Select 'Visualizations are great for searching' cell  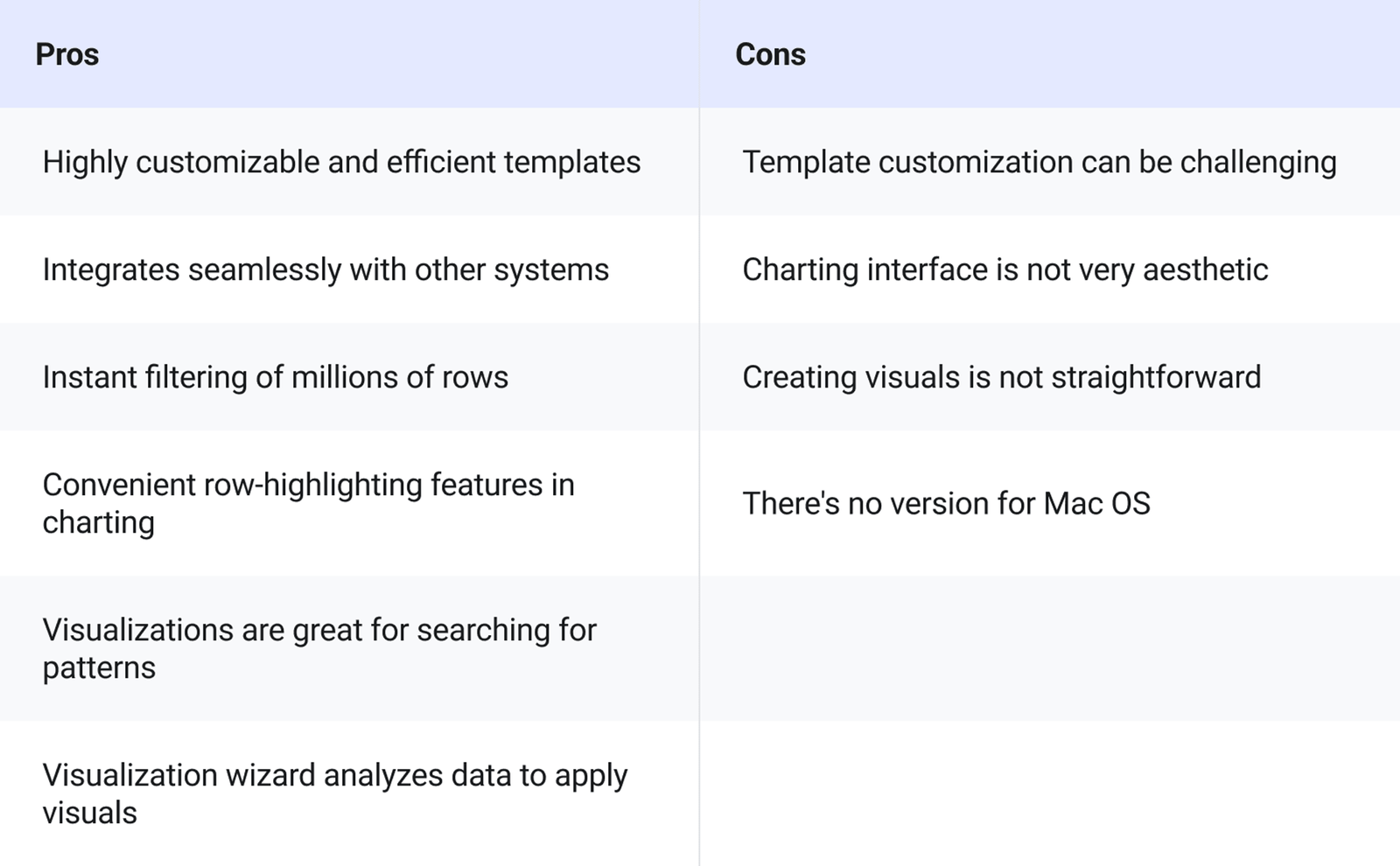click(319, 647)
